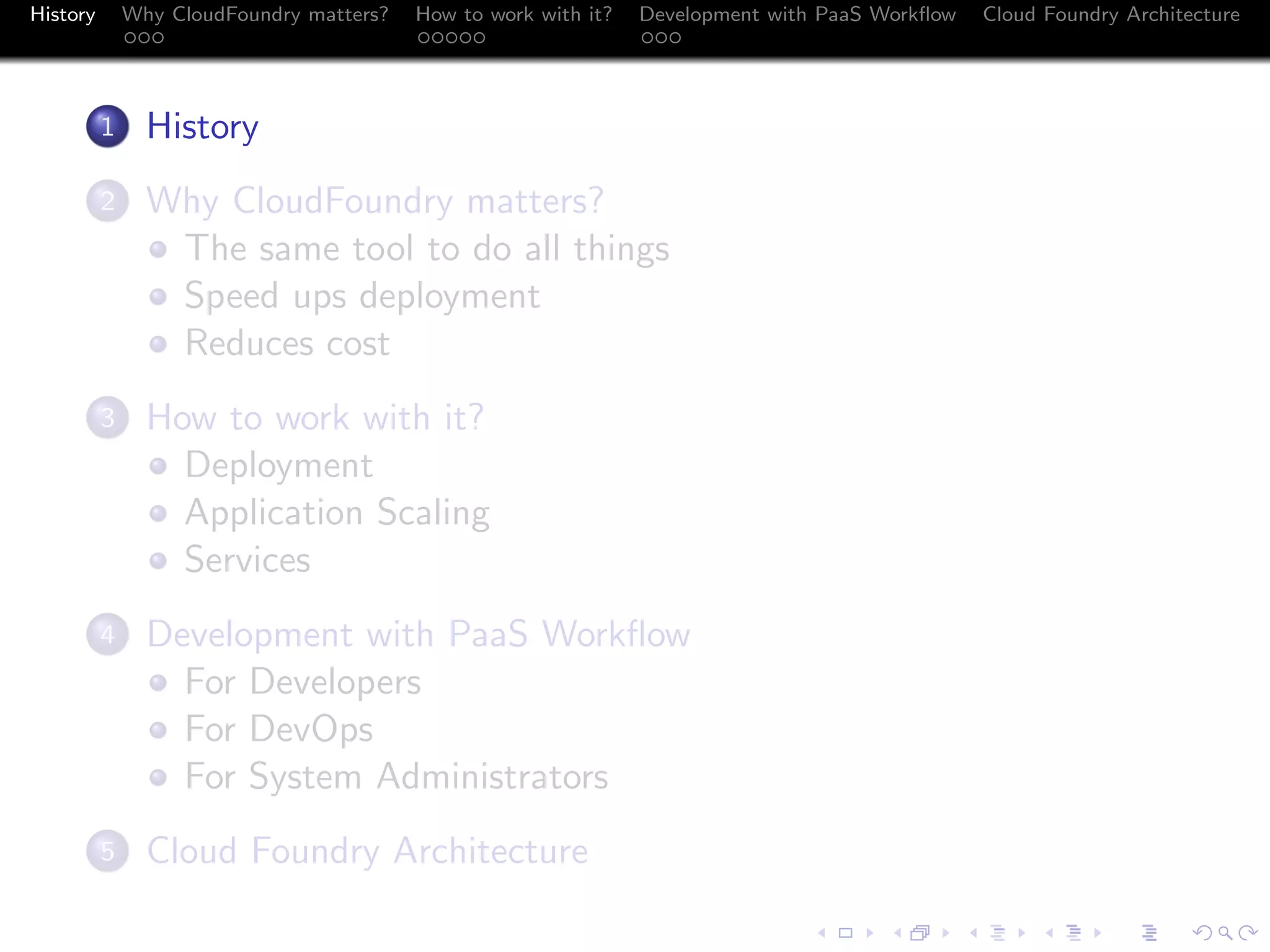Open Why CloudFoundry matters? in top navigation bar
The image size is (1270, 952).
255,14
